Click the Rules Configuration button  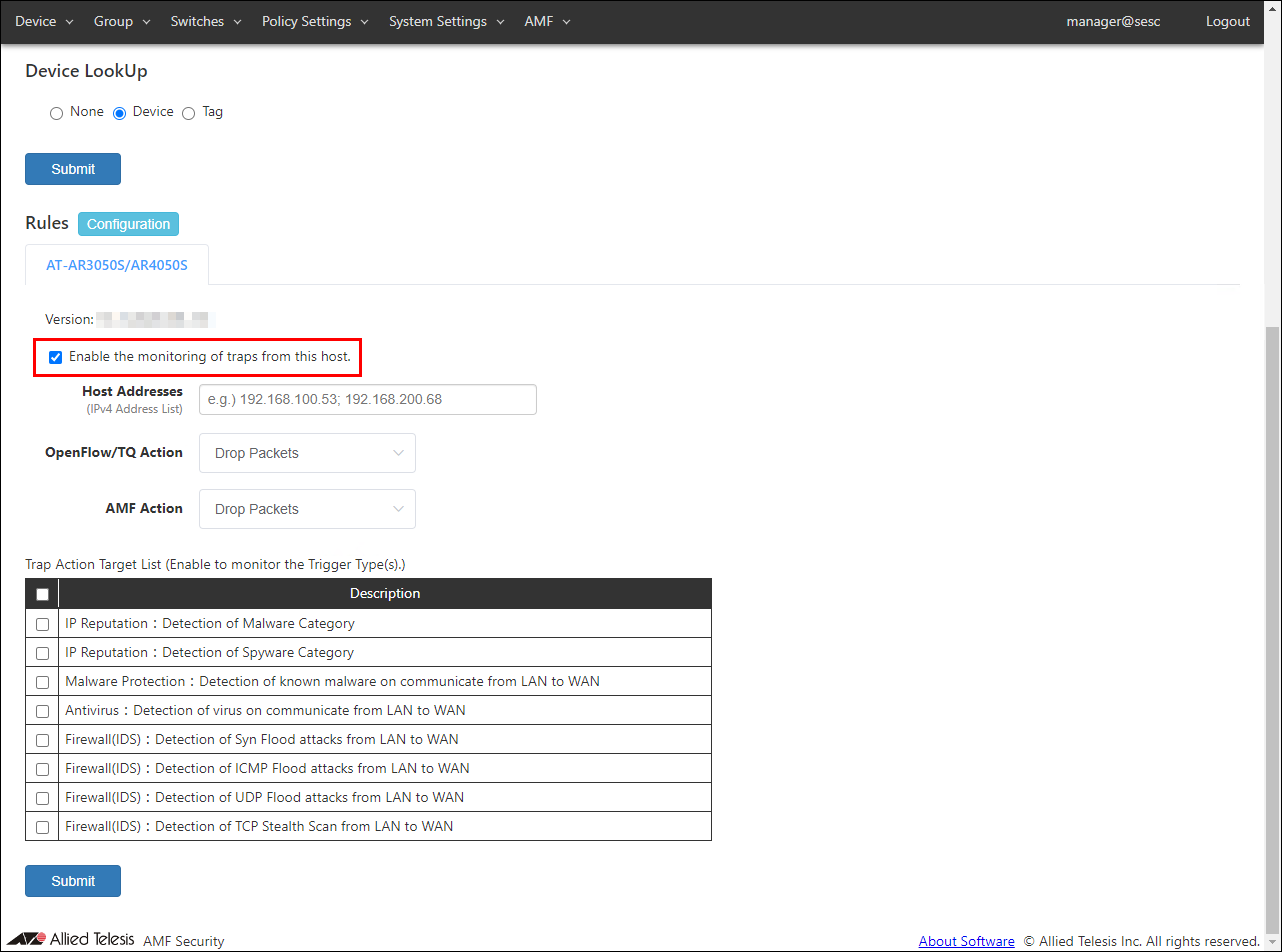(128, 224)
